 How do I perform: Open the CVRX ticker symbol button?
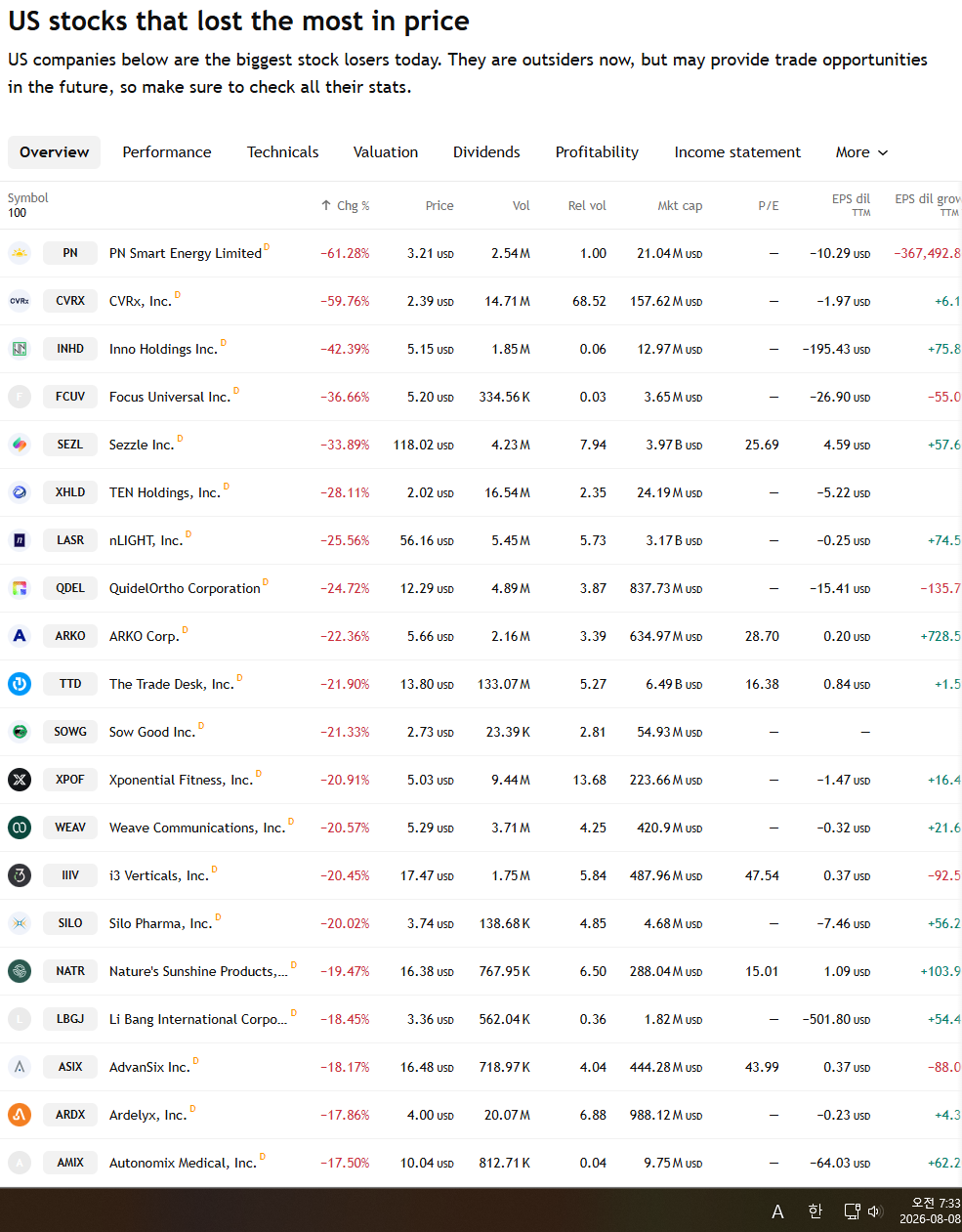pyautogui.click(x=70, y=301)
